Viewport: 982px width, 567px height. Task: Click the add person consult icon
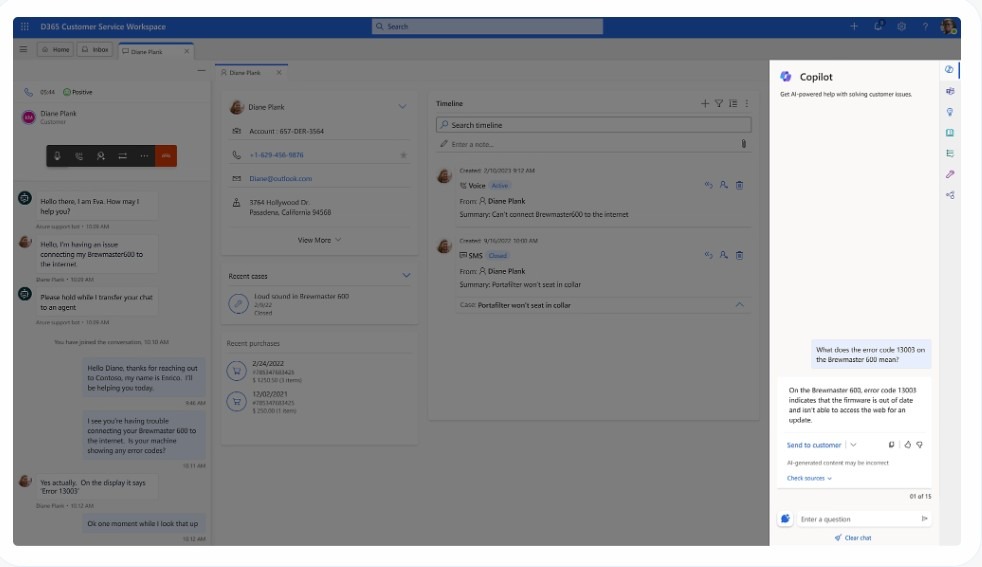tap(100, 156)
